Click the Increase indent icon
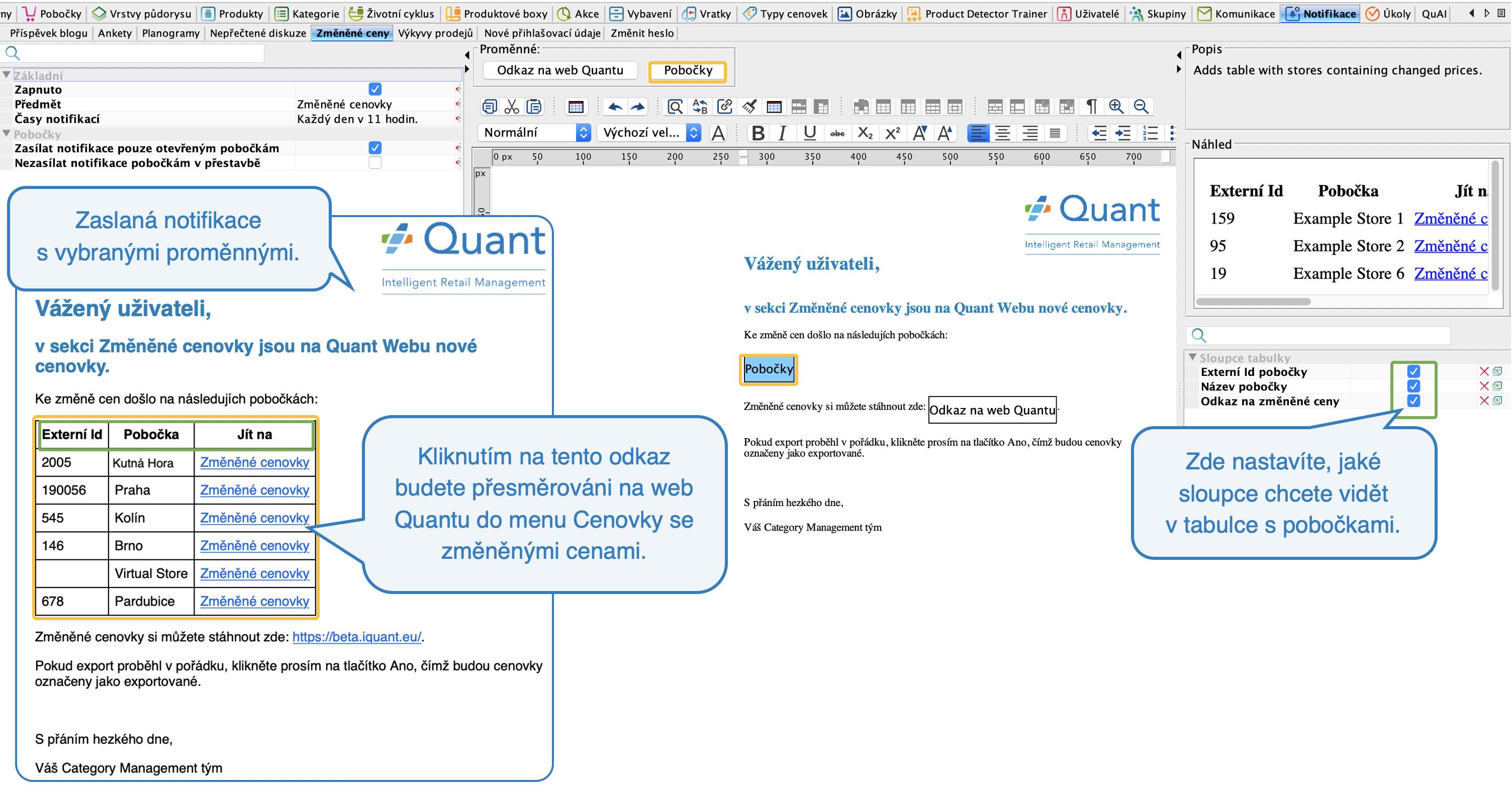The image size is (1512, 789). [x=1123, y=133]
